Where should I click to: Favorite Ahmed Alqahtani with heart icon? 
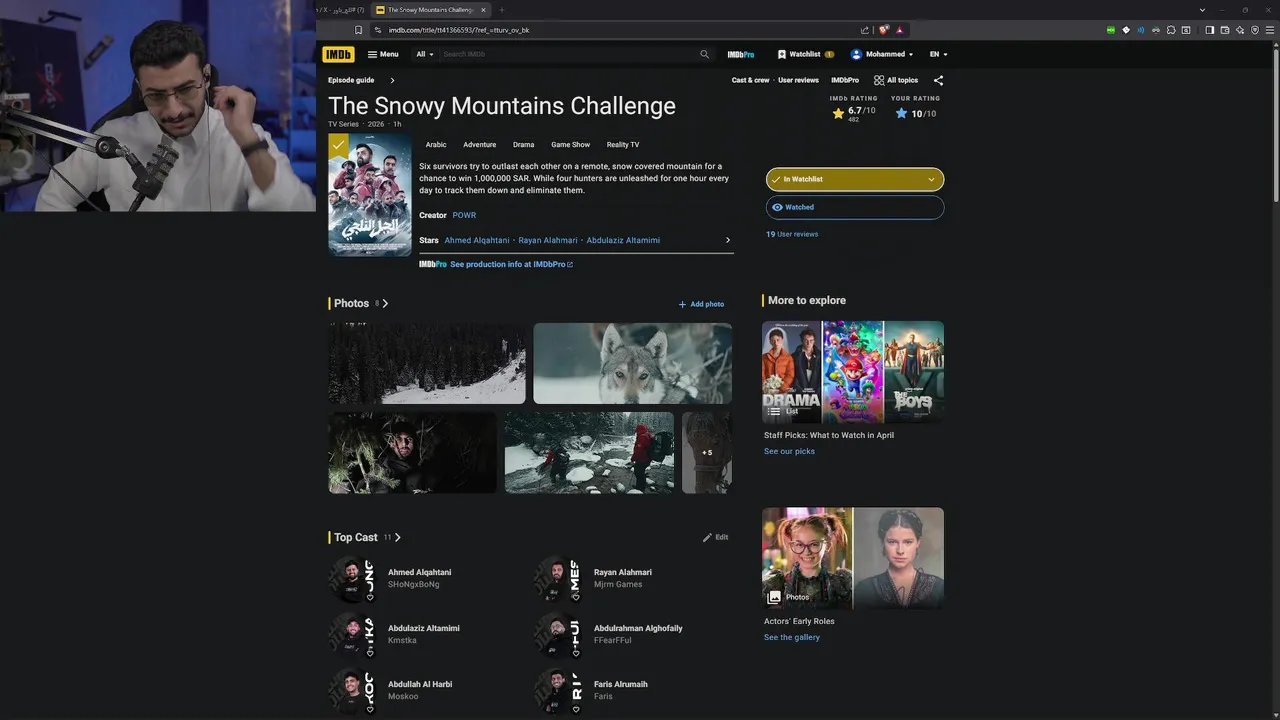coord(370,597)
